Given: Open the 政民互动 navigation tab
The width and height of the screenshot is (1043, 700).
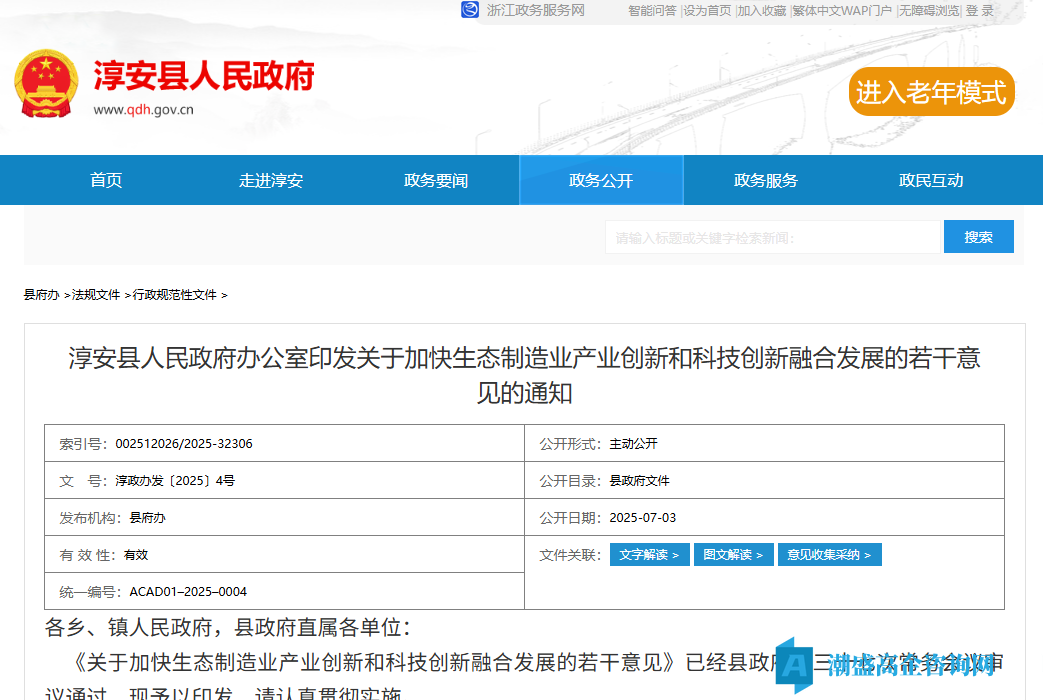Looking at the screenshot, I should (x=931, y=180).
